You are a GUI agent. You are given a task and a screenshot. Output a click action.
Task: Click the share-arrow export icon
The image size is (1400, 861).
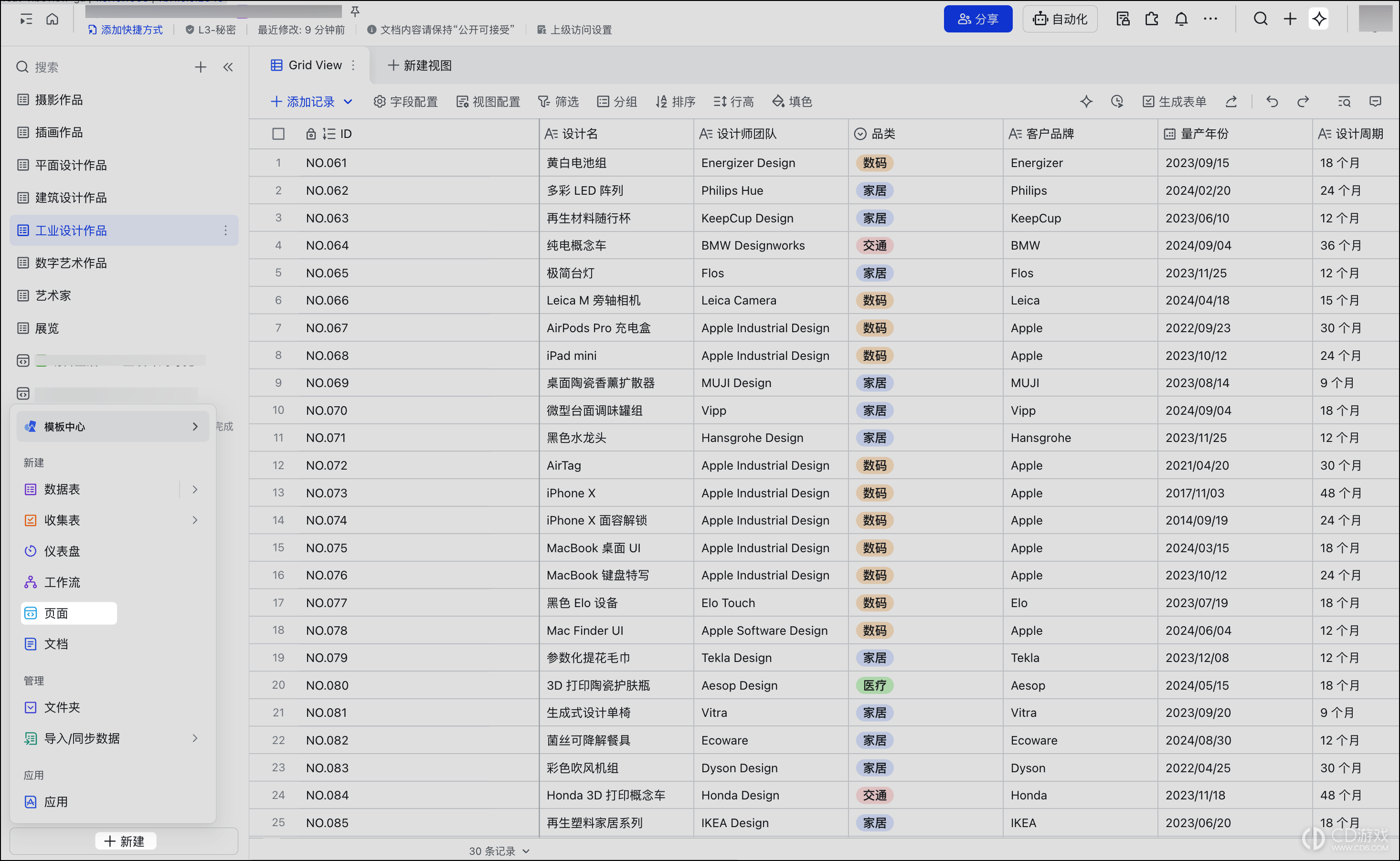pyautogui.click(x=1231, y=102)
